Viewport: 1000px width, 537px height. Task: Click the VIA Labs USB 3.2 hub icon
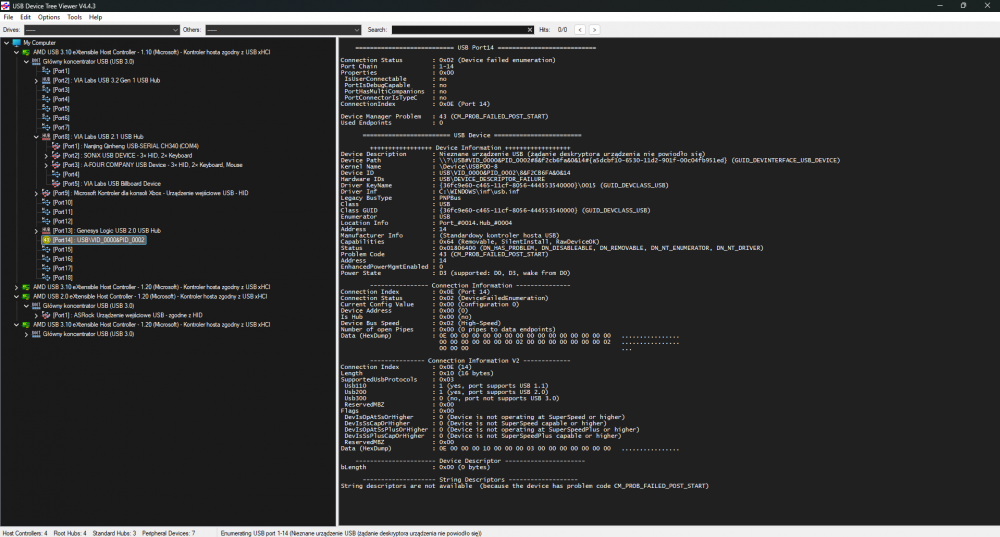[46, 80]
